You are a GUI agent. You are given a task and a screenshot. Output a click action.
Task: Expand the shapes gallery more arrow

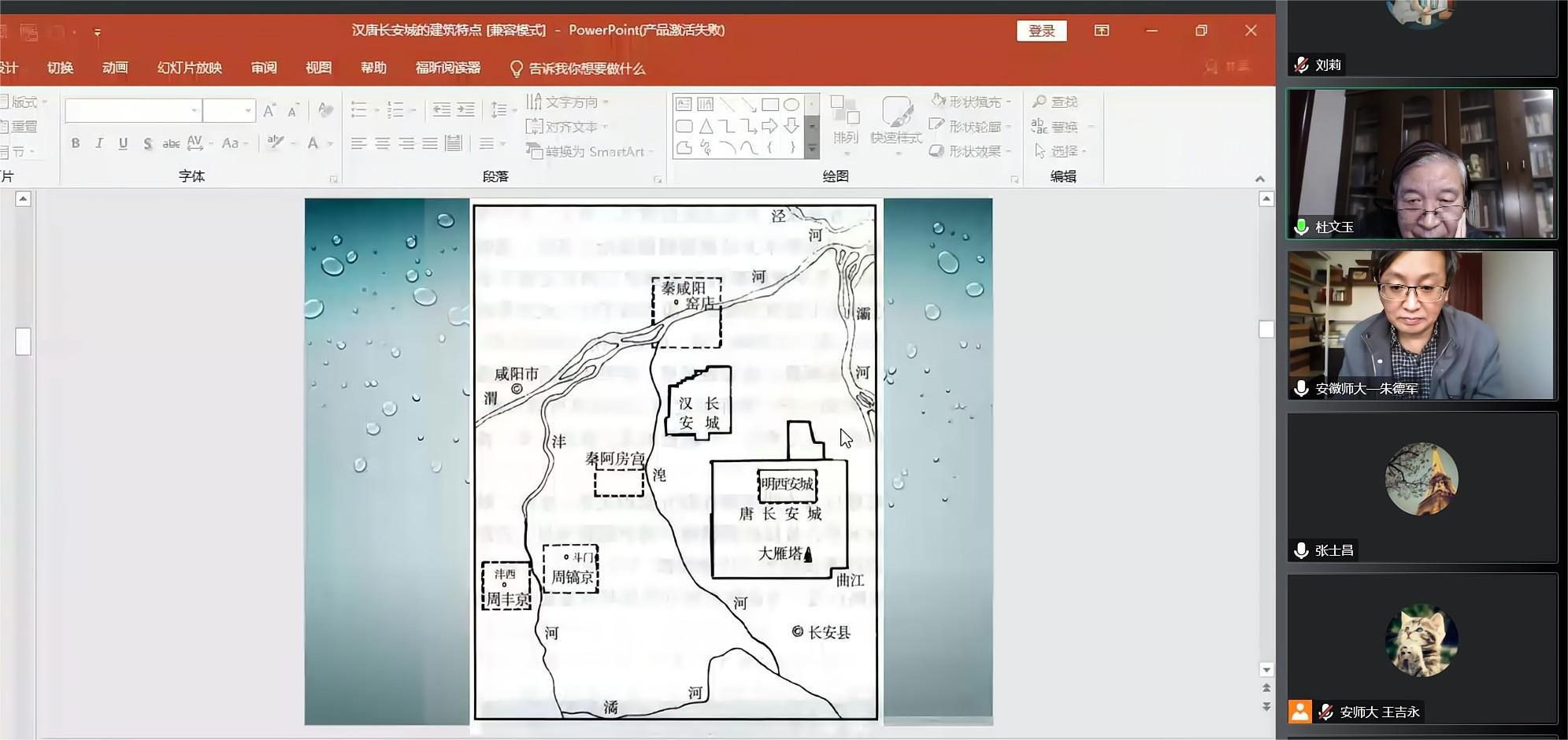[812, 149]
